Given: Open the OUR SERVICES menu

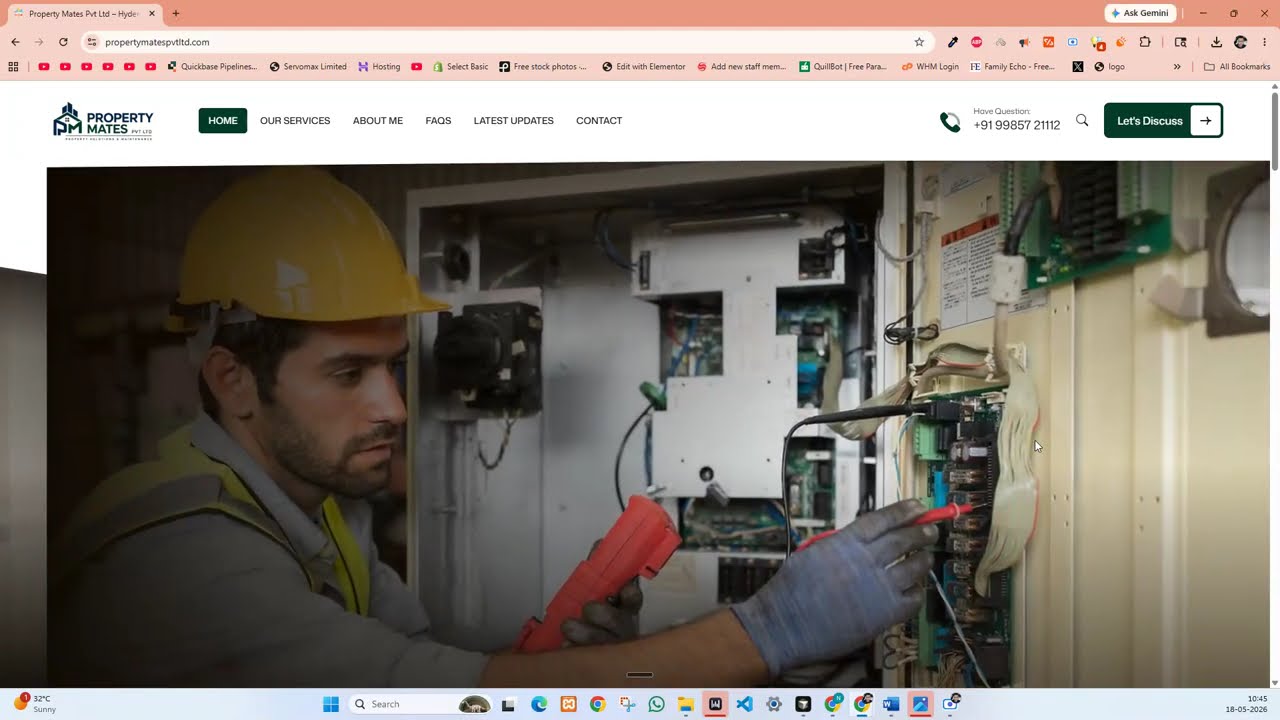Looking at the screenshot, I should 295,121.
